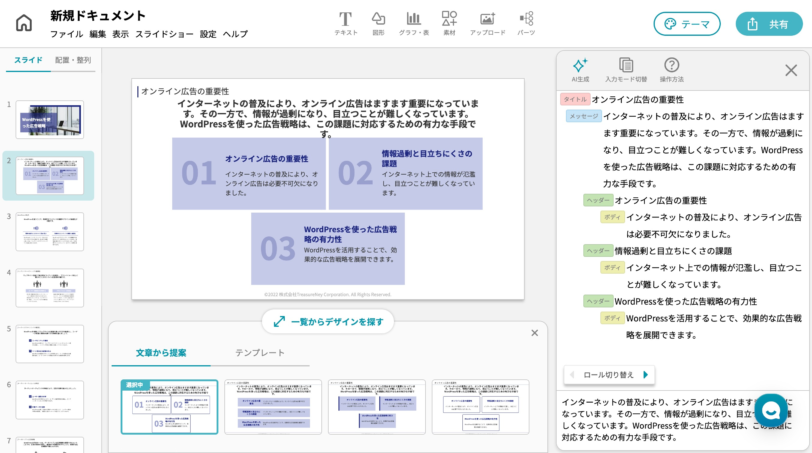Select the 図形 (Shape) tool
Viewport: 812px width, 453px height.
tap(379, 24)
